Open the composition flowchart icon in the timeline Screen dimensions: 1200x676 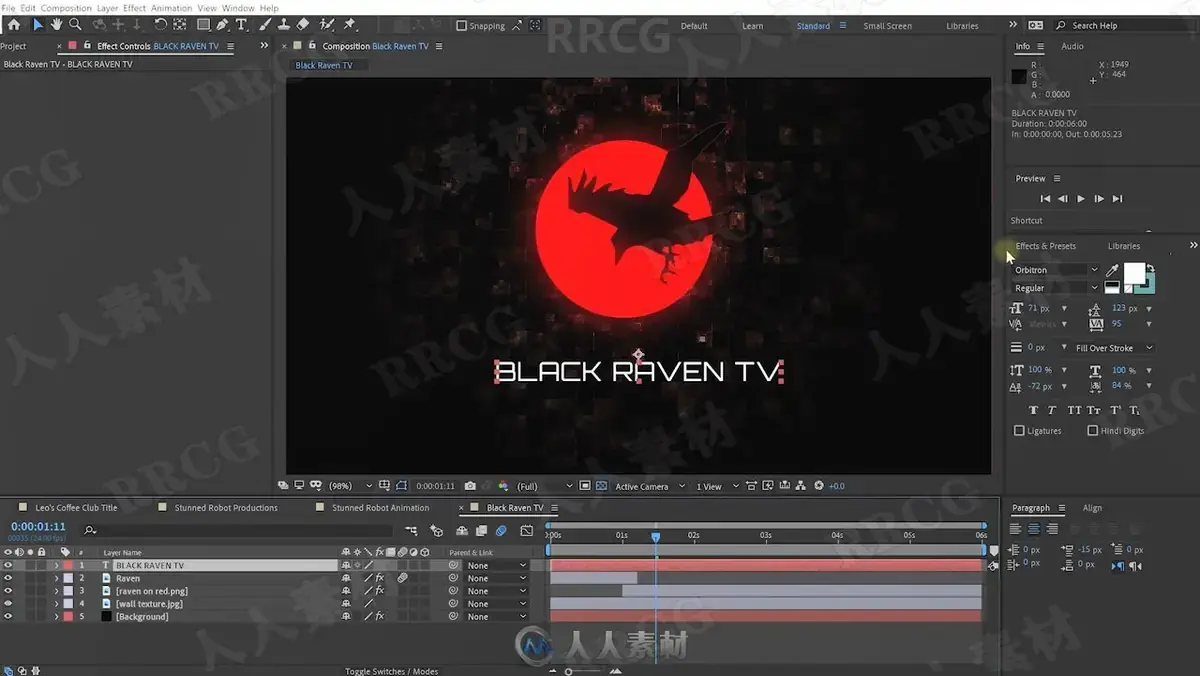point(411,531)
